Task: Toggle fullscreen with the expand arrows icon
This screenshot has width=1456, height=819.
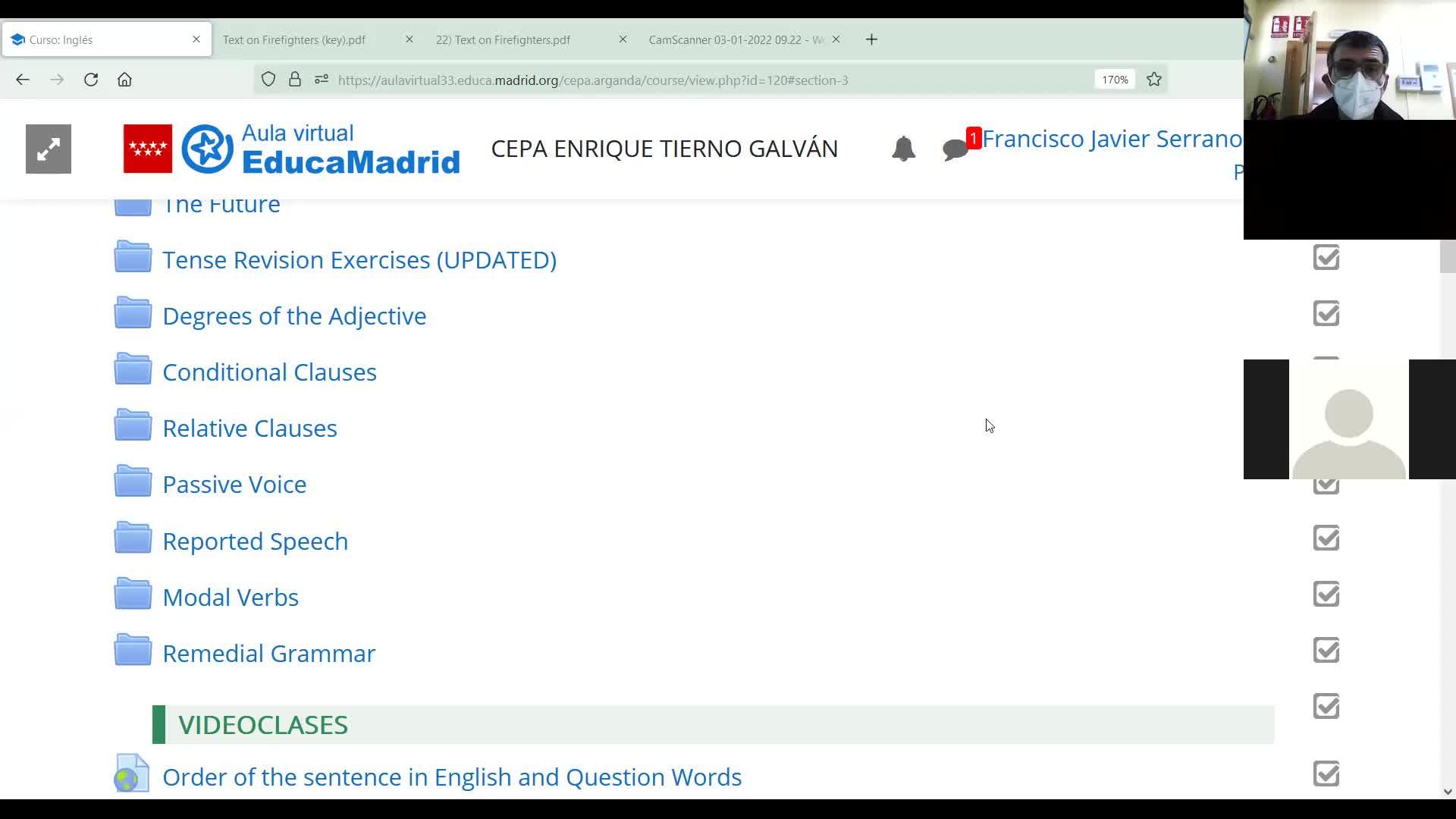Action: (49, 149)
